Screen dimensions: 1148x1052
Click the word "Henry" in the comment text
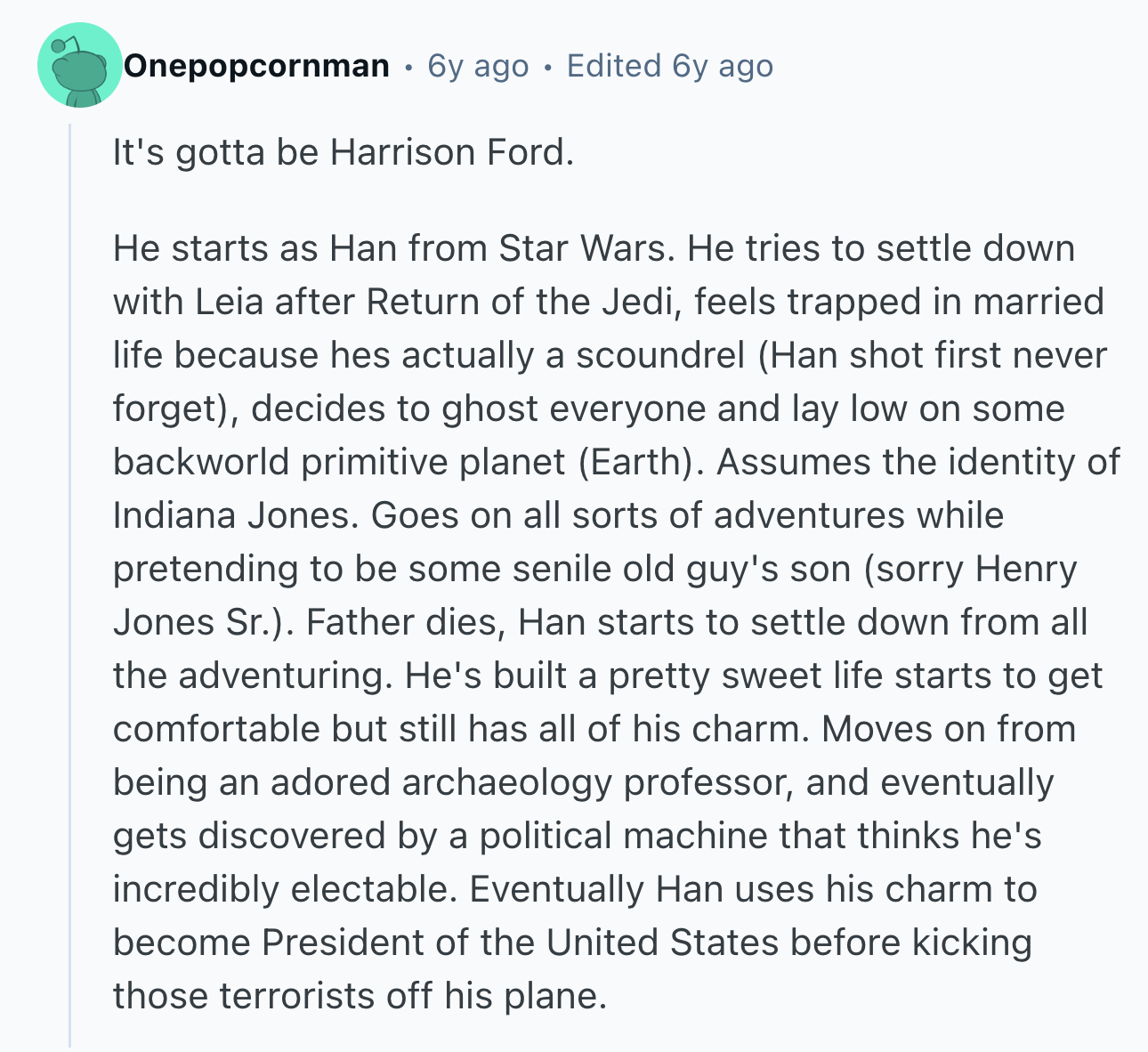pyautogui.click(x=1025, y=569)
